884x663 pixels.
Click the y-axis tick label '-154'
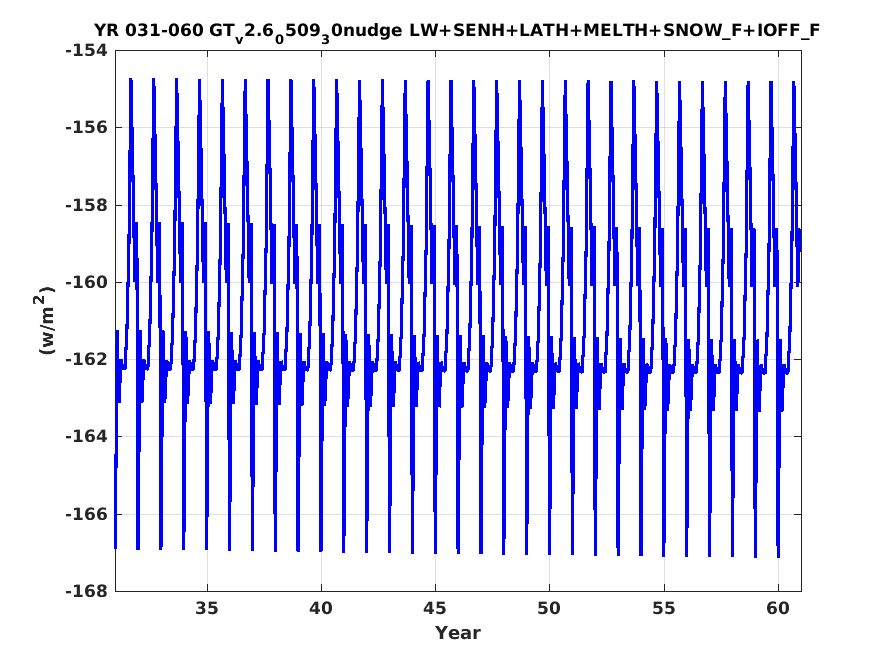(86, 51)
